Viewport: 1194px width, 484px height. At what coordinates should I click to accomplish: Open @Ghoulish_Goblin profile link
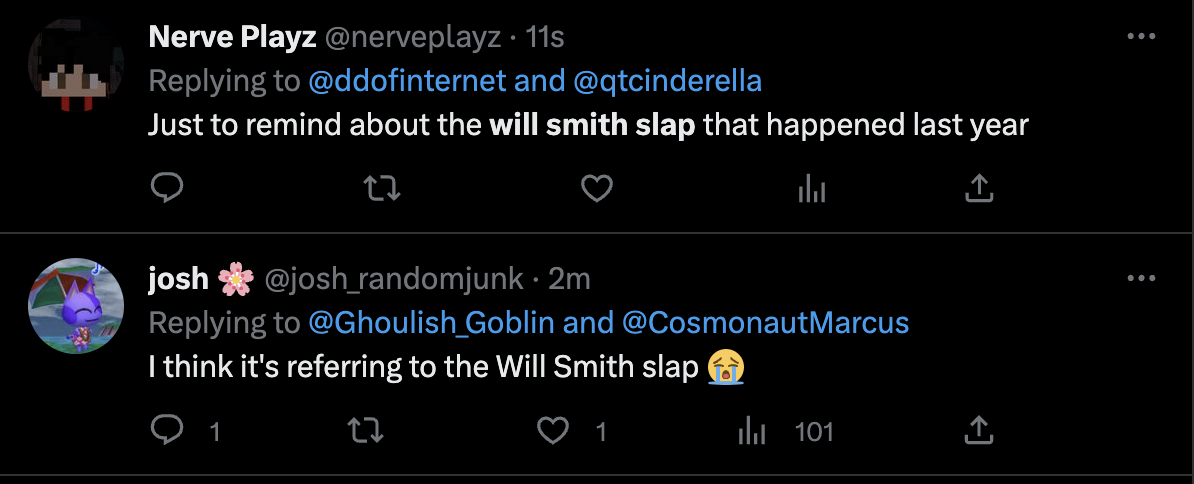click(x=431, y=323)
